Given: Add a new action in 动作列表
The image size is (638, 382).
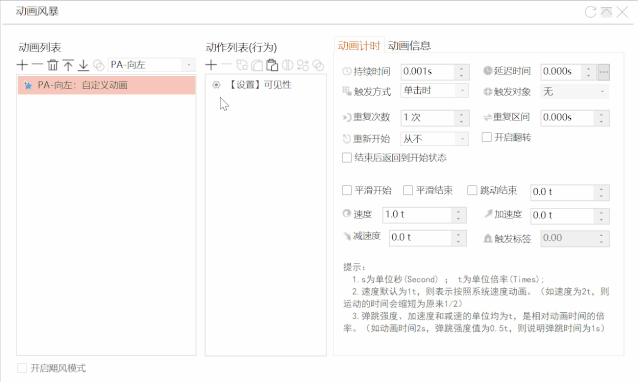Looking at the screenshot, I should [x=211, y=65].
